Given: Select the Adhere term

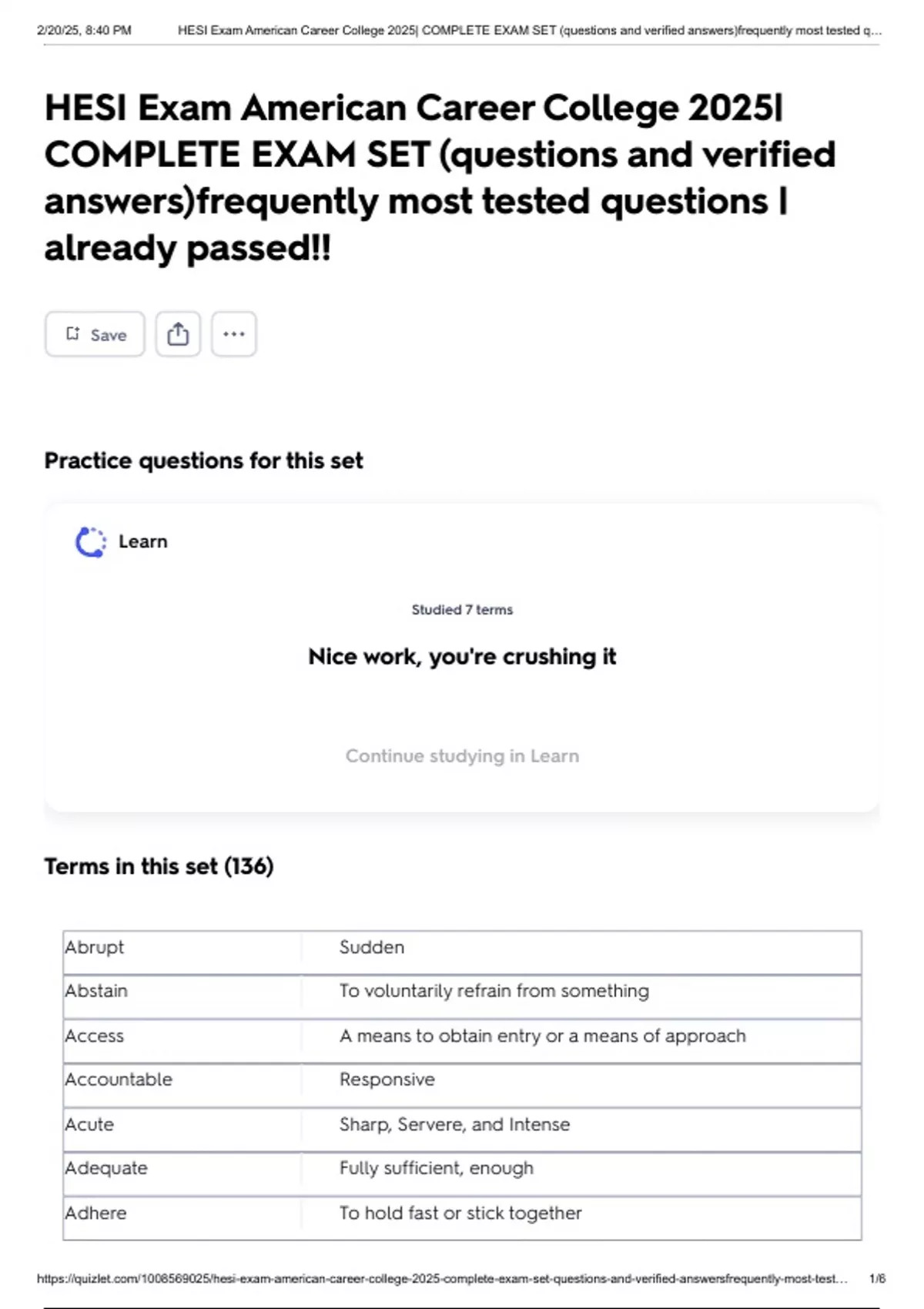Looking at the screenshot, I should coord(95,1213).
